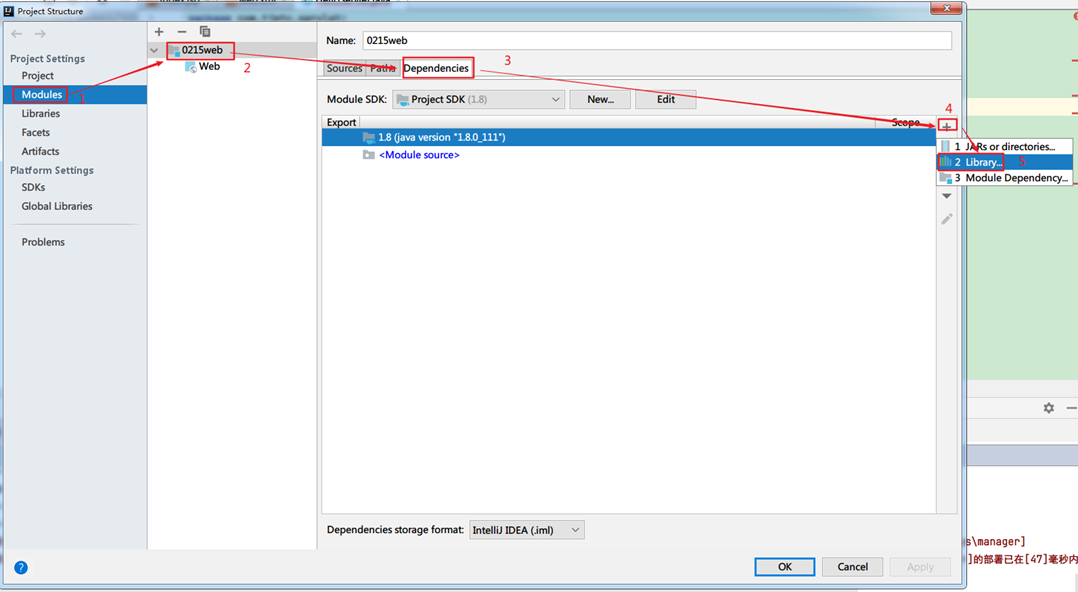Viewport: 1078px width, 592px height.
Task: Switch to the Dependencies tab
Action: (436, 68)
